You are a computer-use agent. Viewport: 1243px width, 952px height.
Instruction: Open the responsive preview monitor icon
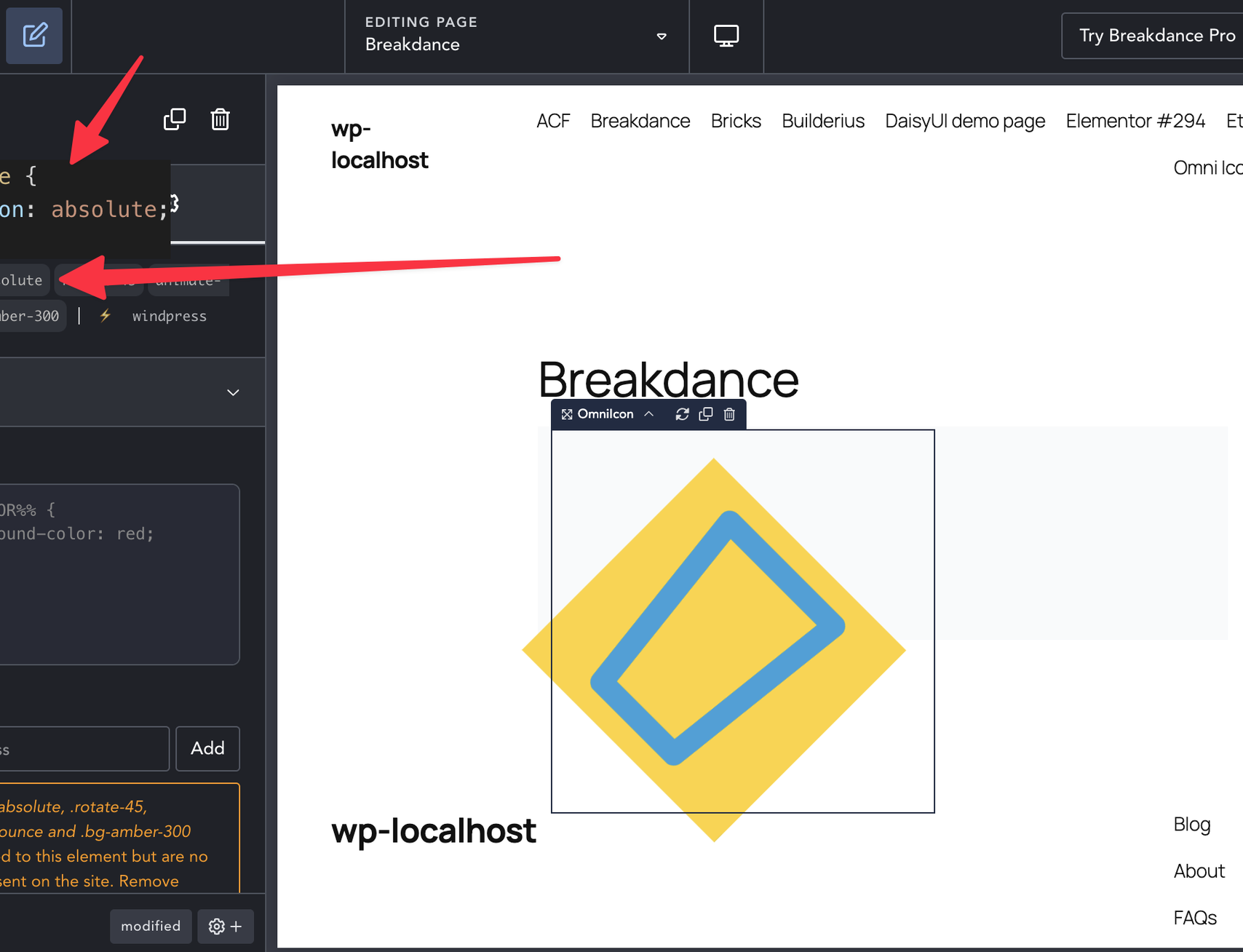click(x=726, y=35)
